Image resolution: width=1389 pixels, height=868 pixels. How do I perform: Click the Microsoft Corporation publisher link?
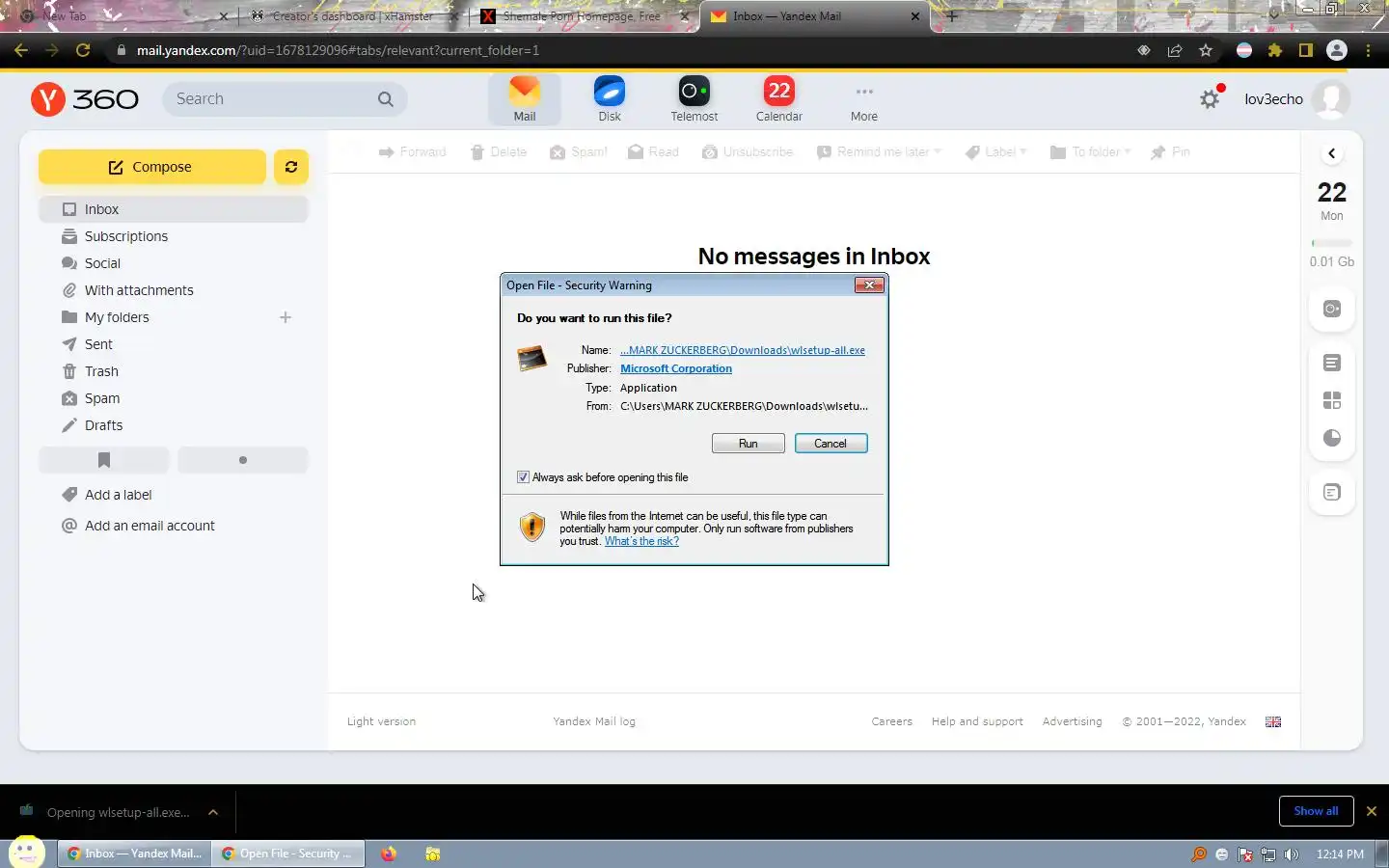click(x=675, y=368)
